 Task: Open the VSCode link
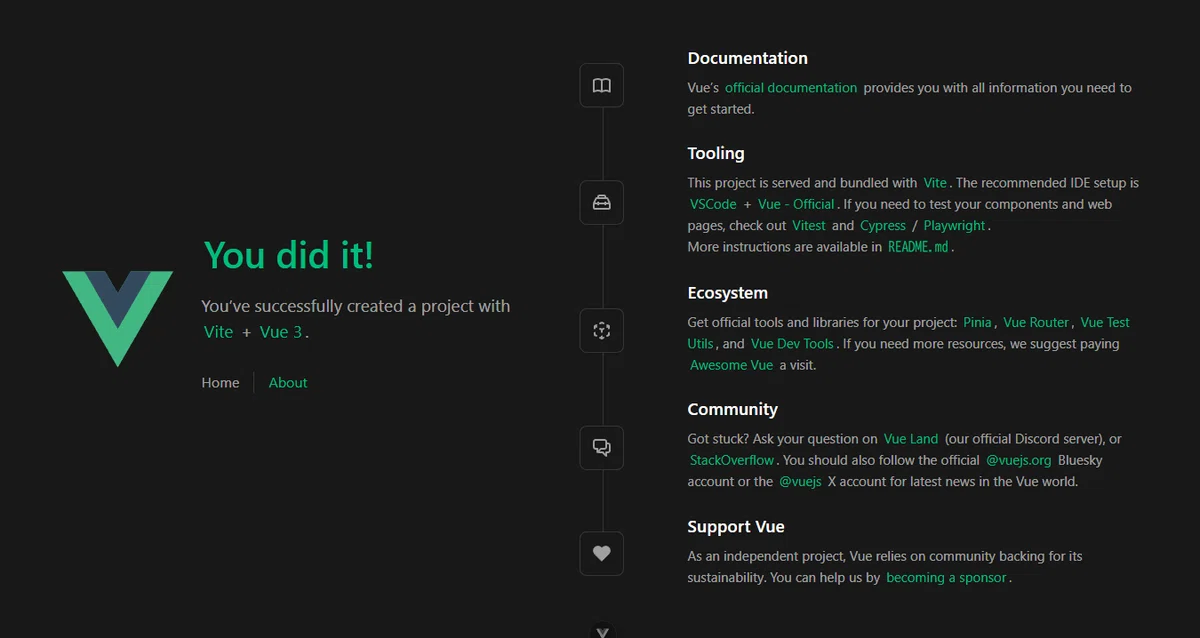pos(713,204)
